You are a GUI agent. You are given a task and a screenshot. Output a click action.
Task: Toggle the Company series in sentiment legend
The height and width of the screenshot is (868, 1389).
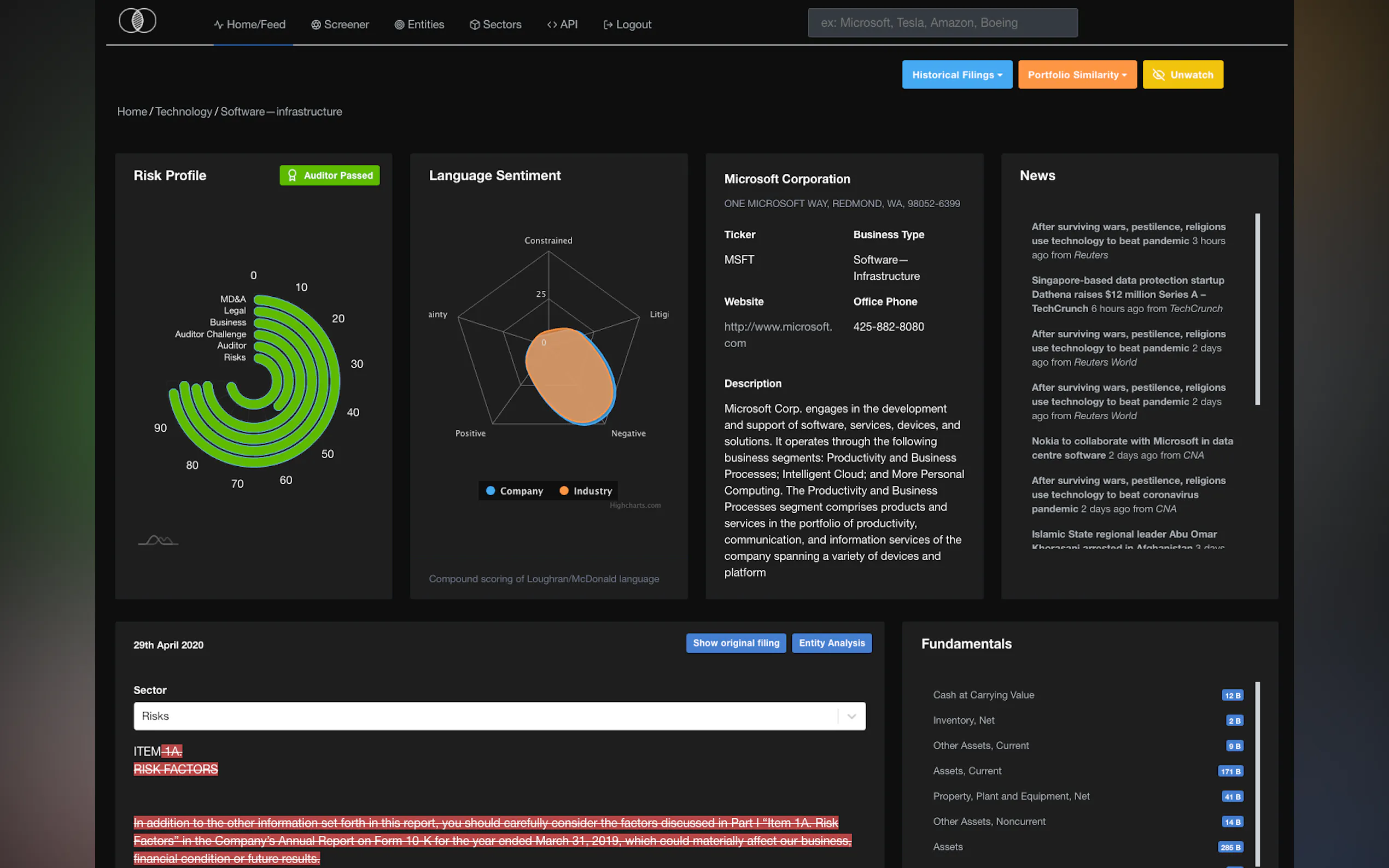[x=515, y=491]
